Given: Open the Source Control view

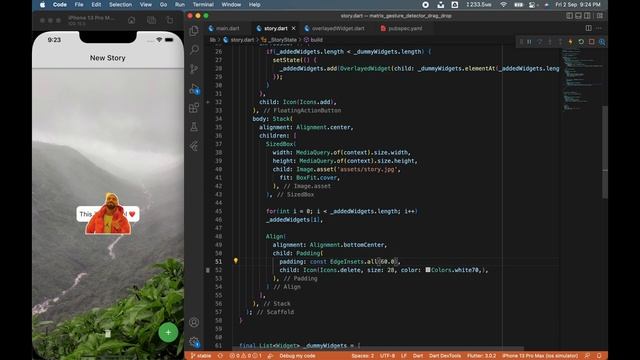Looking at the screenshot, I should [x=194, y=69].
